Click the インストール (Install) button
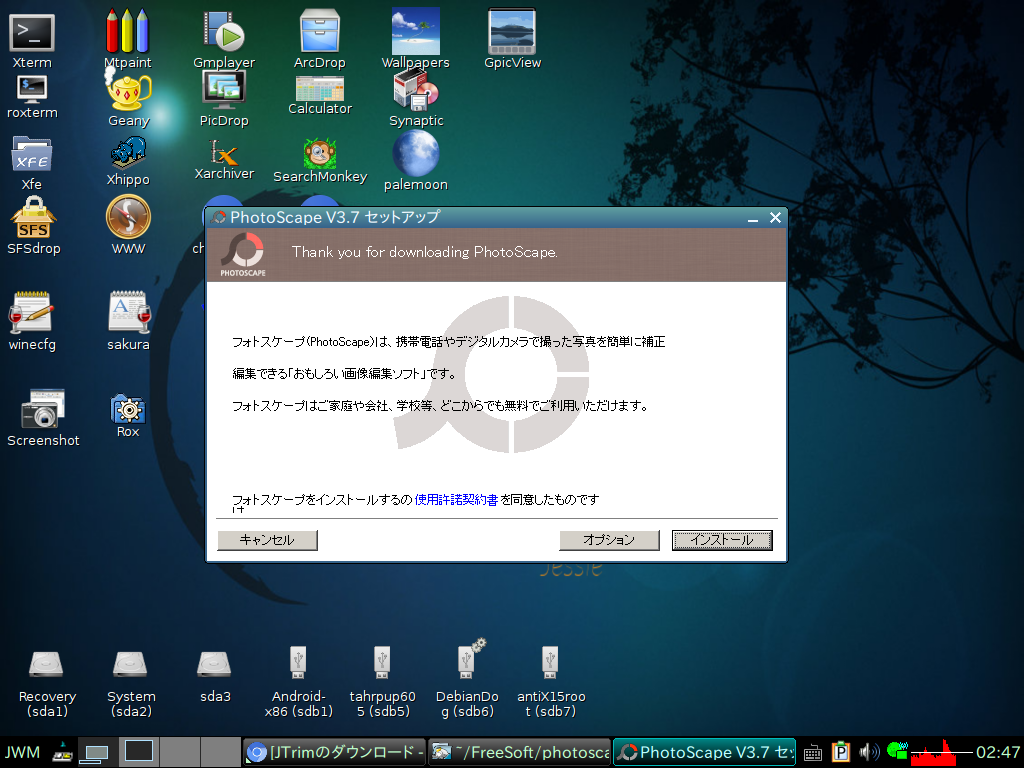This screenshot has height=768, width=1024. click(722, 540)
